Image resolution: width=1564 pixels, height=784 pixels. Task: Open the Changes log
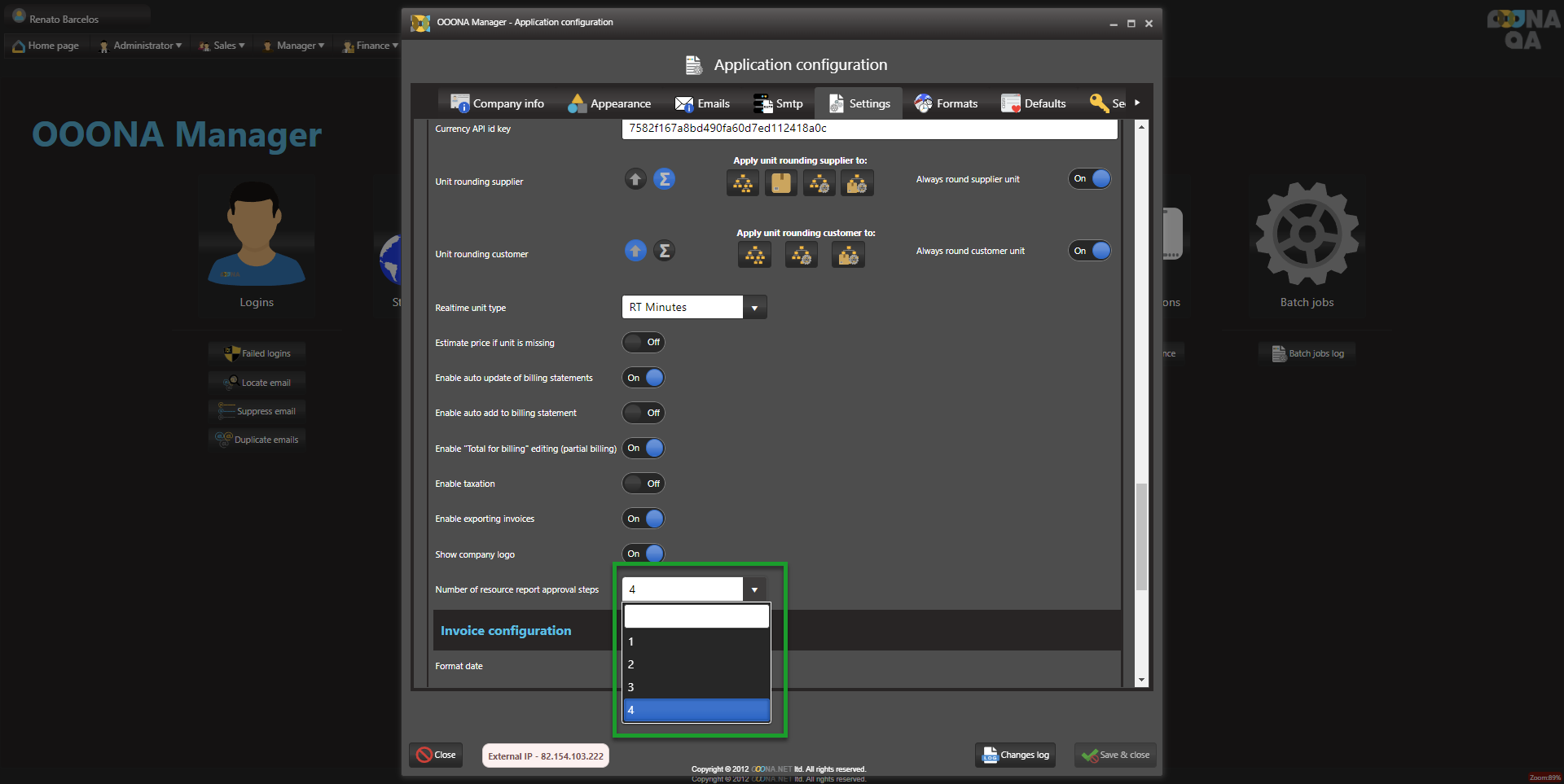[x=1015, y=755]
